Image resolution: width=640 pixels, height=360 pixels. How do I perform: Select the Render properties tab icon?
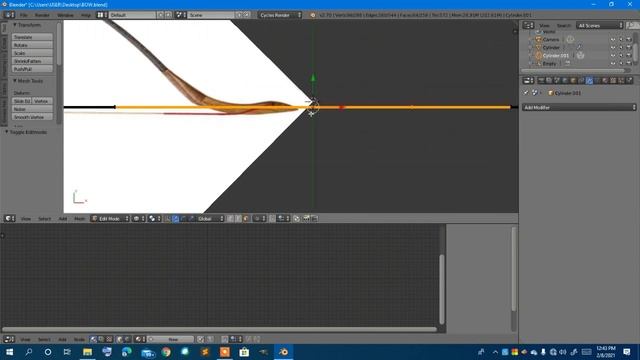[541, 80]
